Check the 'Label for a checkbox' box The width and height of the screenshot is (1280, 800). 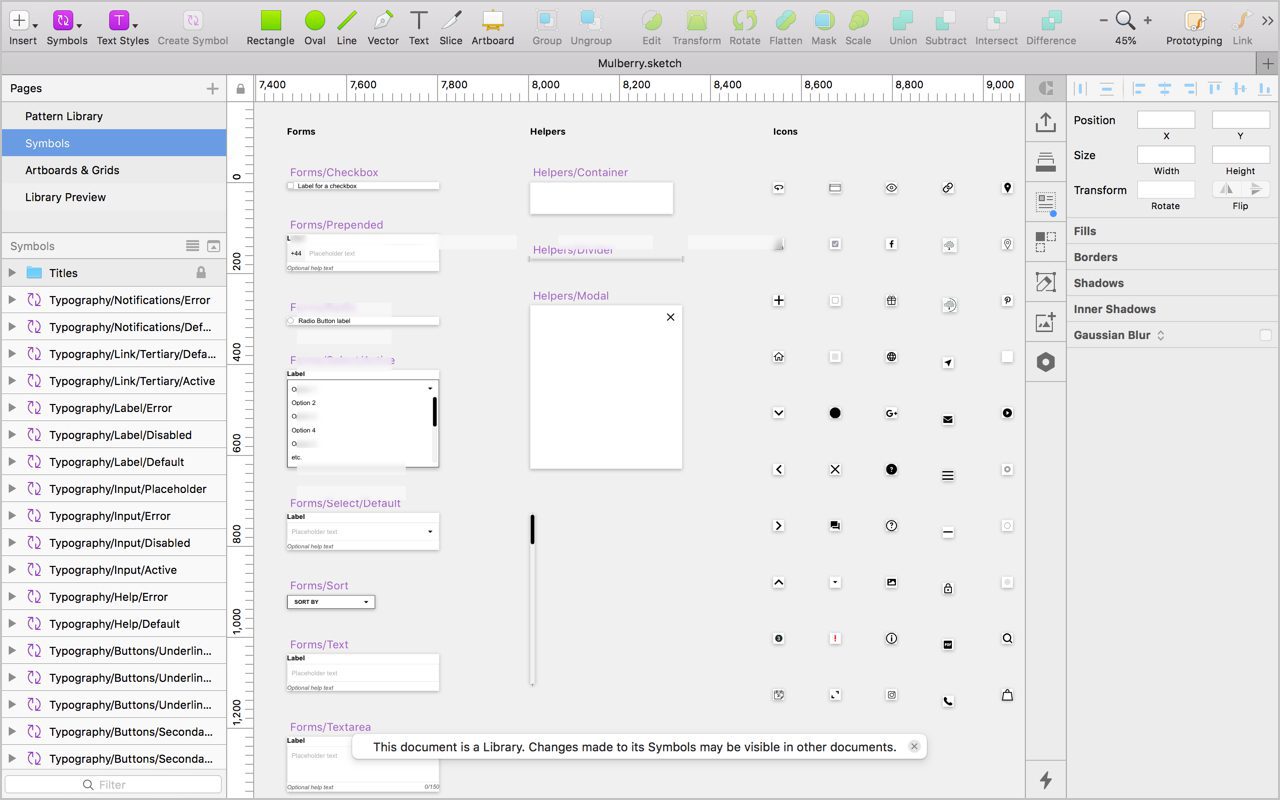point(290,185)
